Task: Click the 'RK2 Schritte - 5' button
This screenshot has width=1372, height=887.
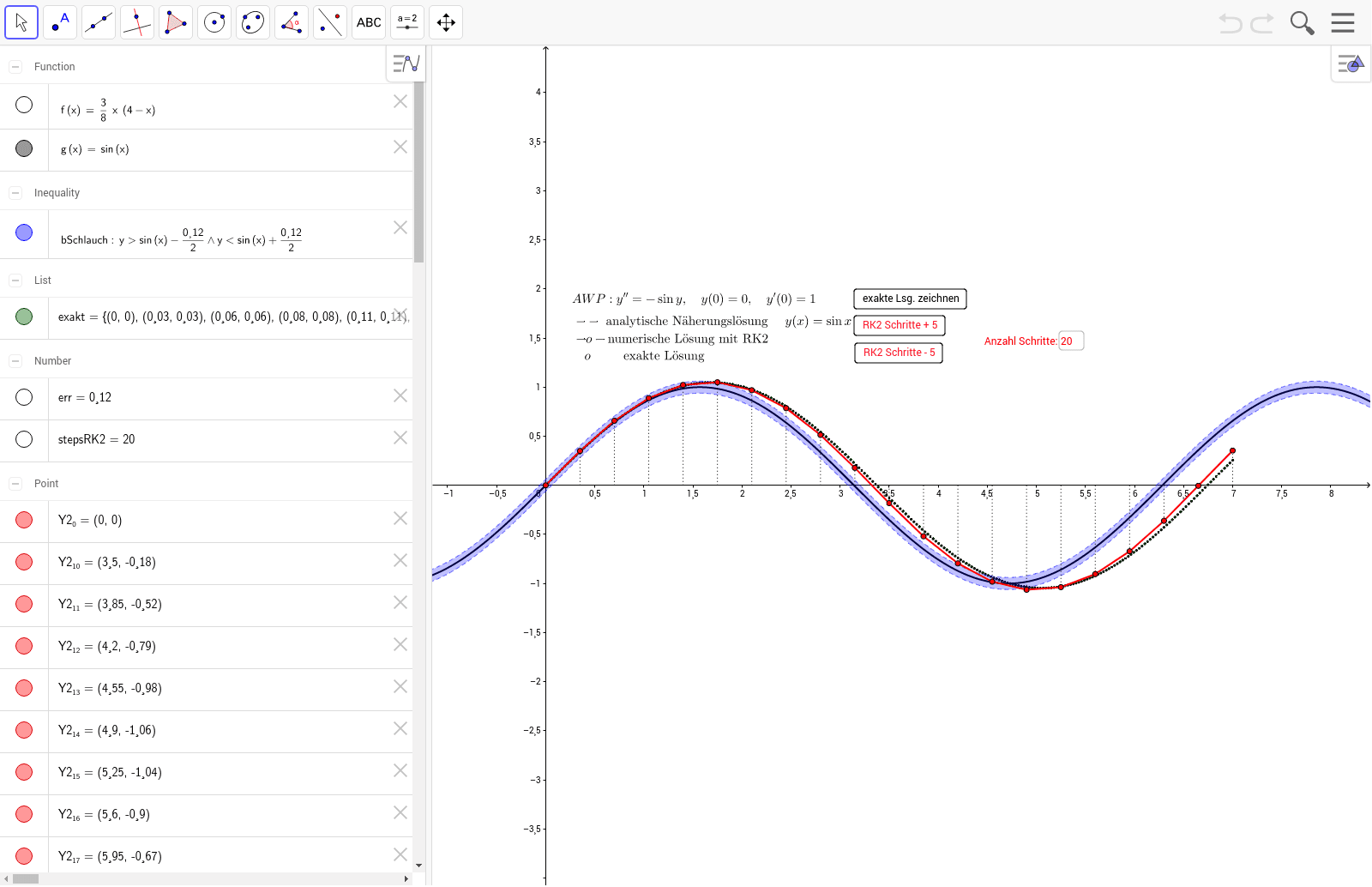Action: [899, 353]
